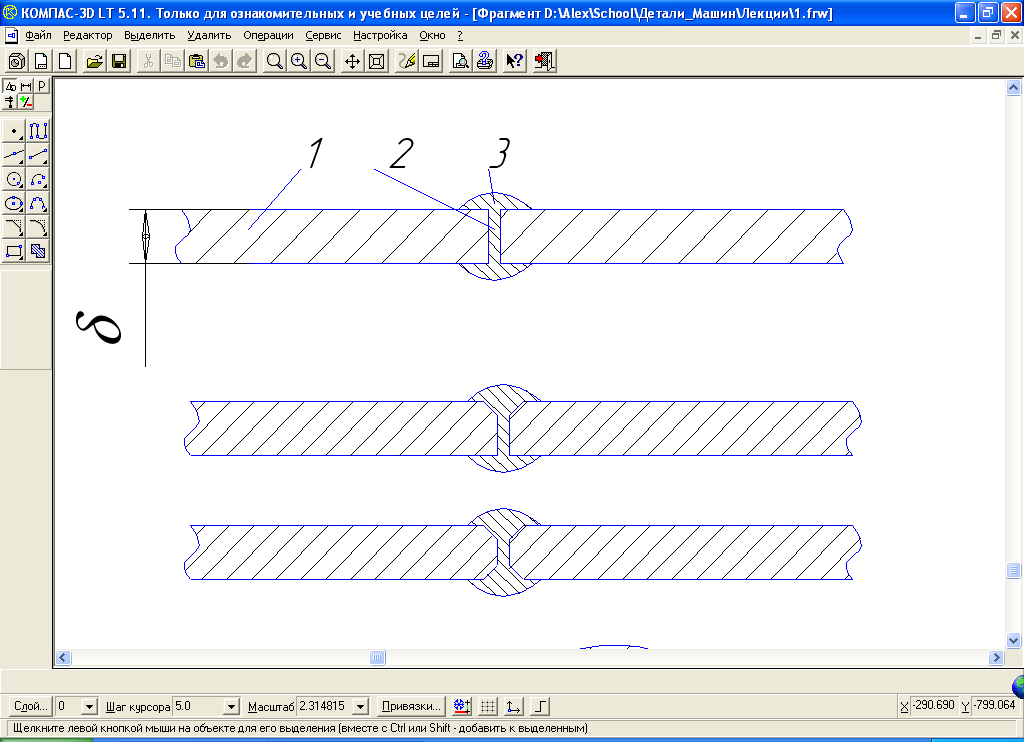This screenshot has width=1024, height=742.
Task: Open the Окно menu
Action: click(x=432, y=35)
